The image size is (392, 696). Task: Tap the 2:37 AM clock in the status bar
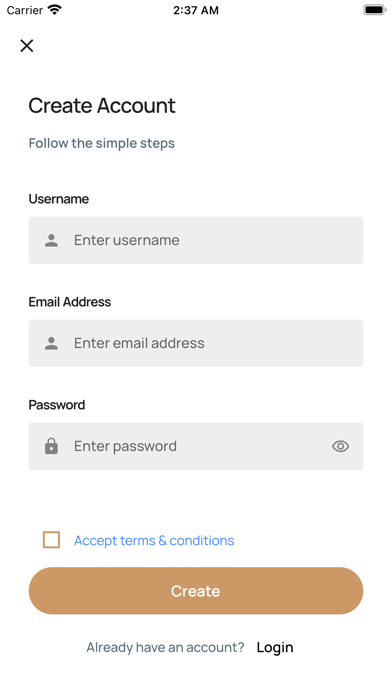tap(196, 10)
